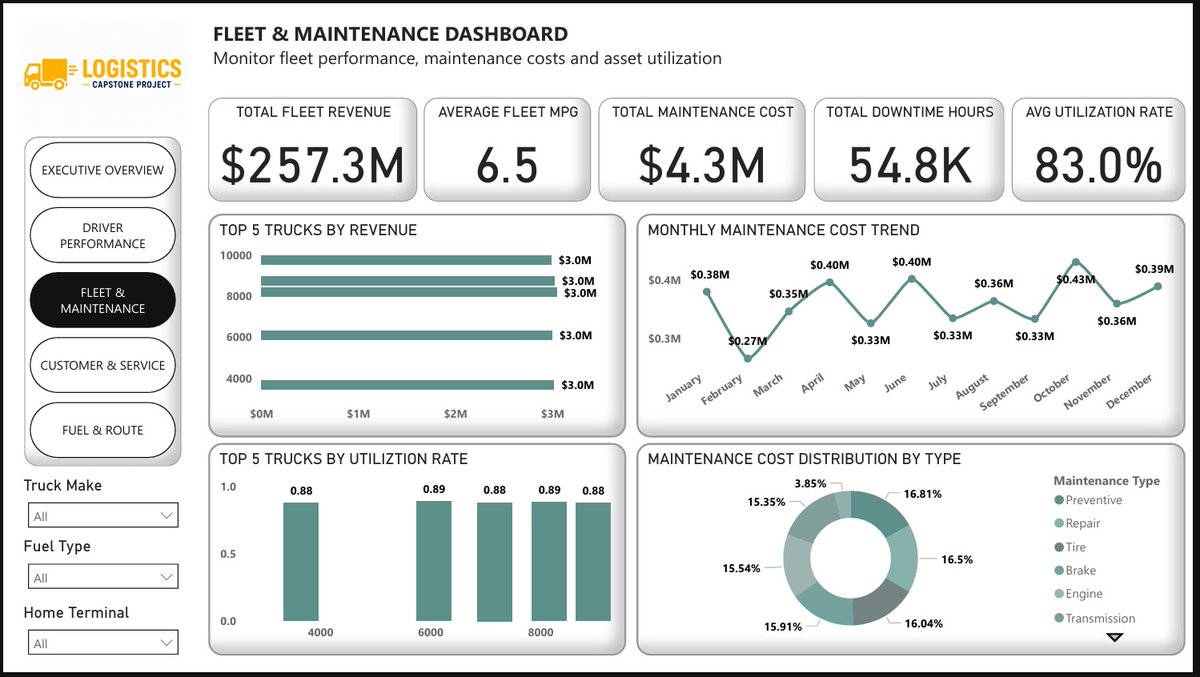Expand more maintenance types with legend arrow
The image size is (1200, 677).
point(1115,638)
